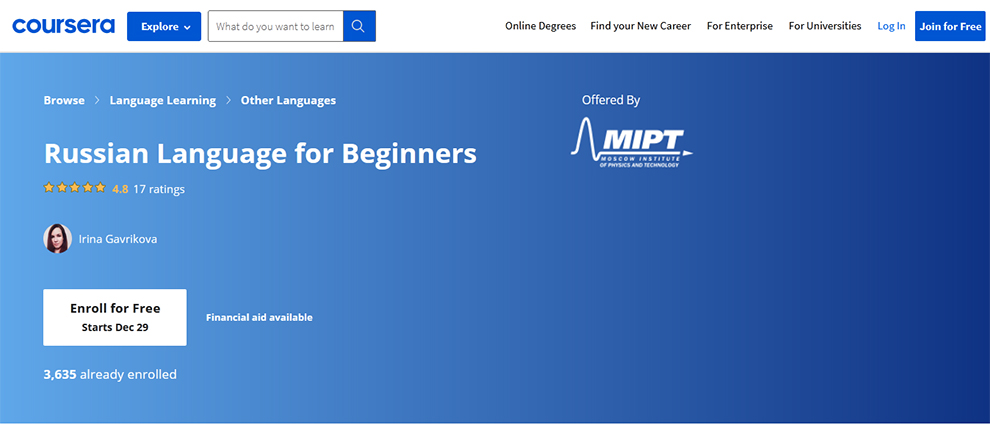
Task: Click the Log In link
Action: tap(891, 26)
